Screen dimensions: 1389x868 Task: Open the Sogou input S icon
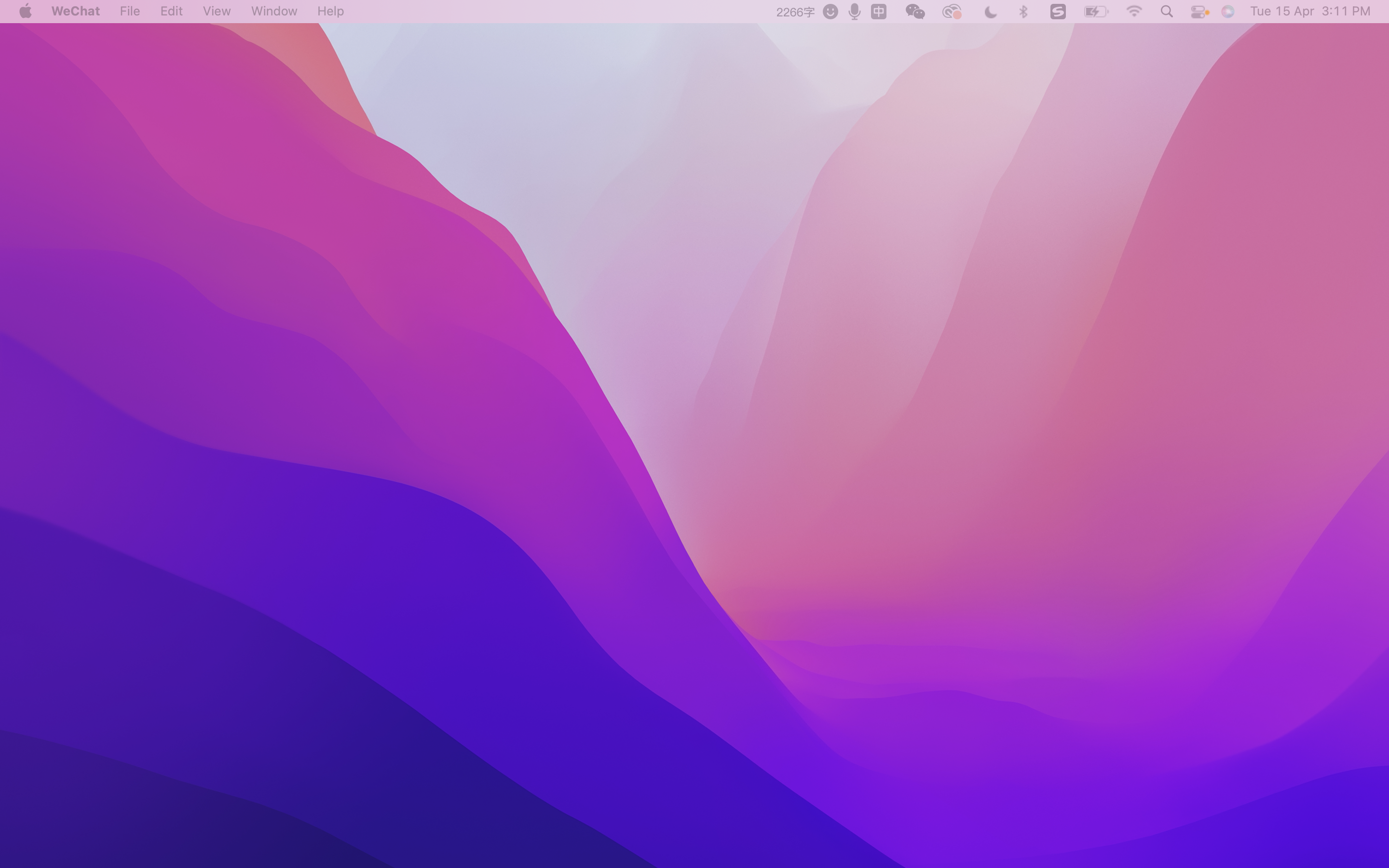pyautogui.click(x=1058, y=12)
